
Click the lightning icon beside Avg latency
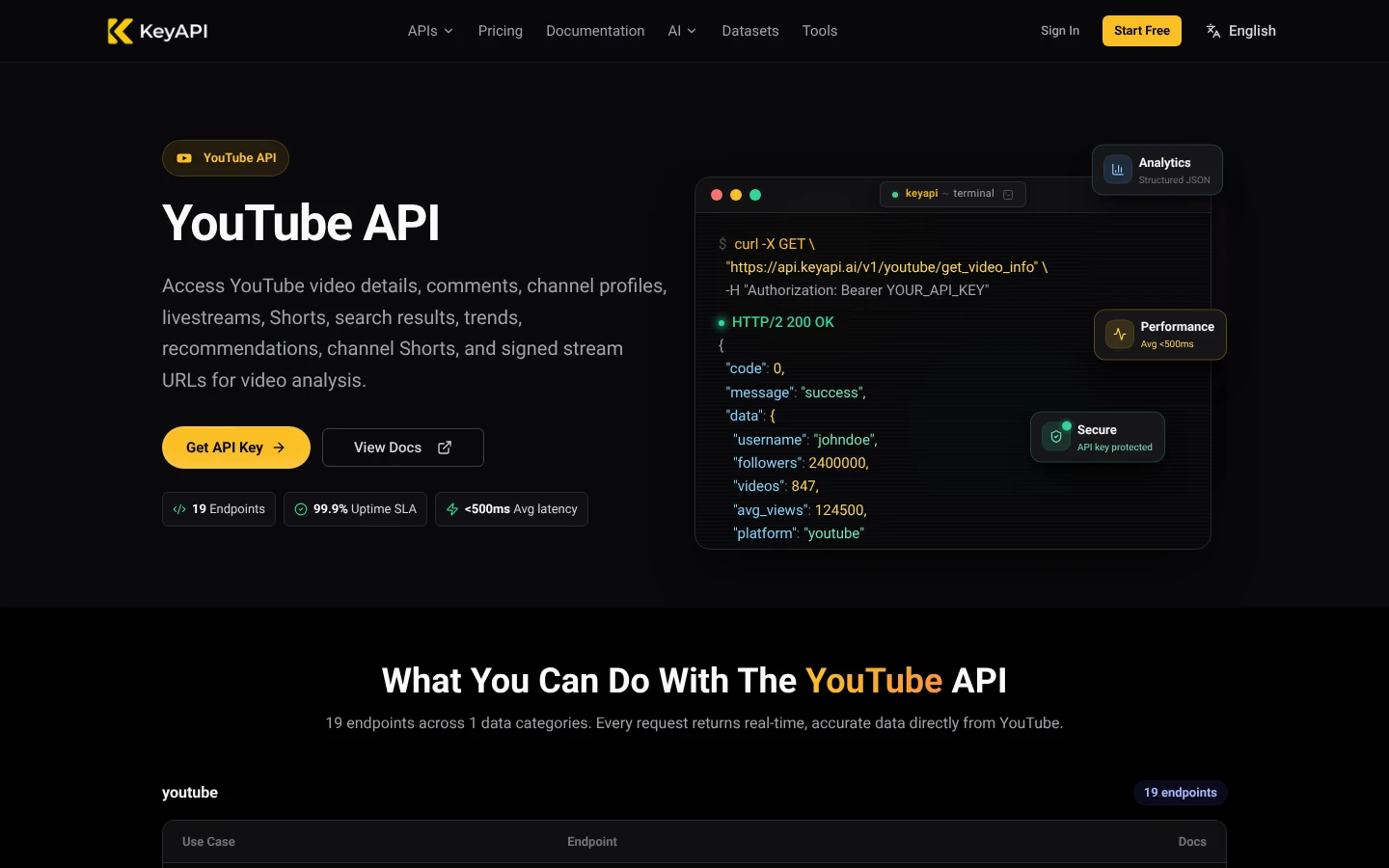coord(452,509)
